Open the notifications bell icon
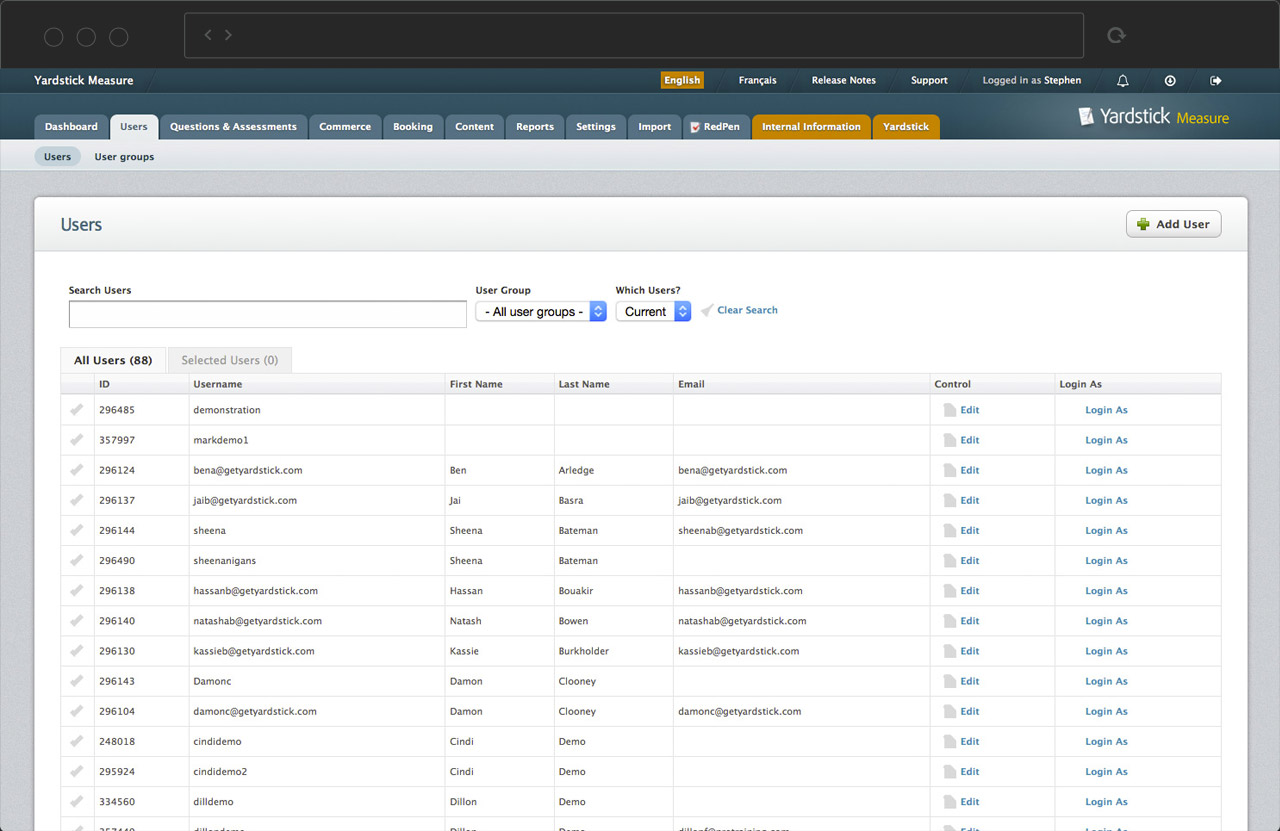This screenshot has height=831, width=1280. [x=1123, y=81]
